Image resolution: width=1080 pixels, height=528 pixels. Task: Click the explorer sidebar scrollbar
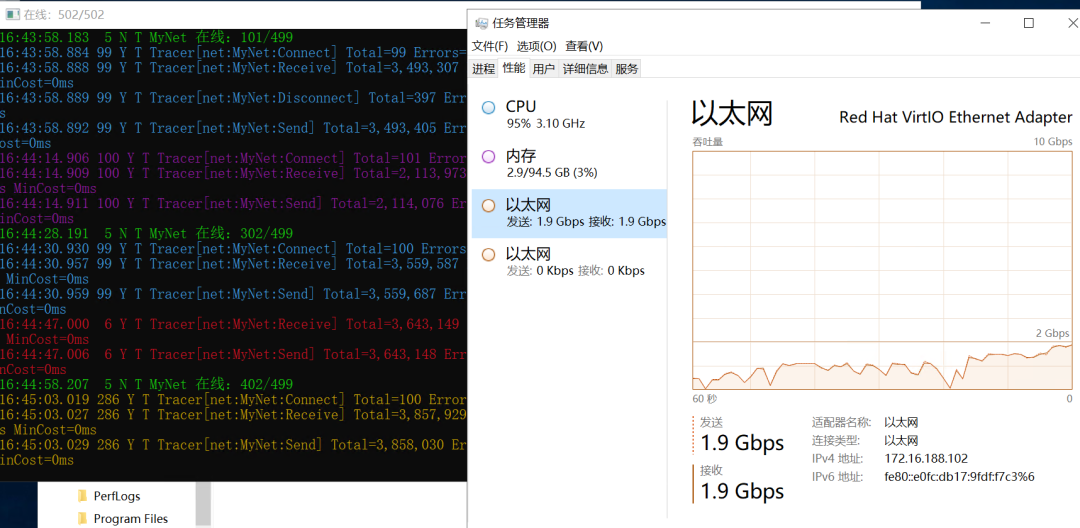click(203, 504)
